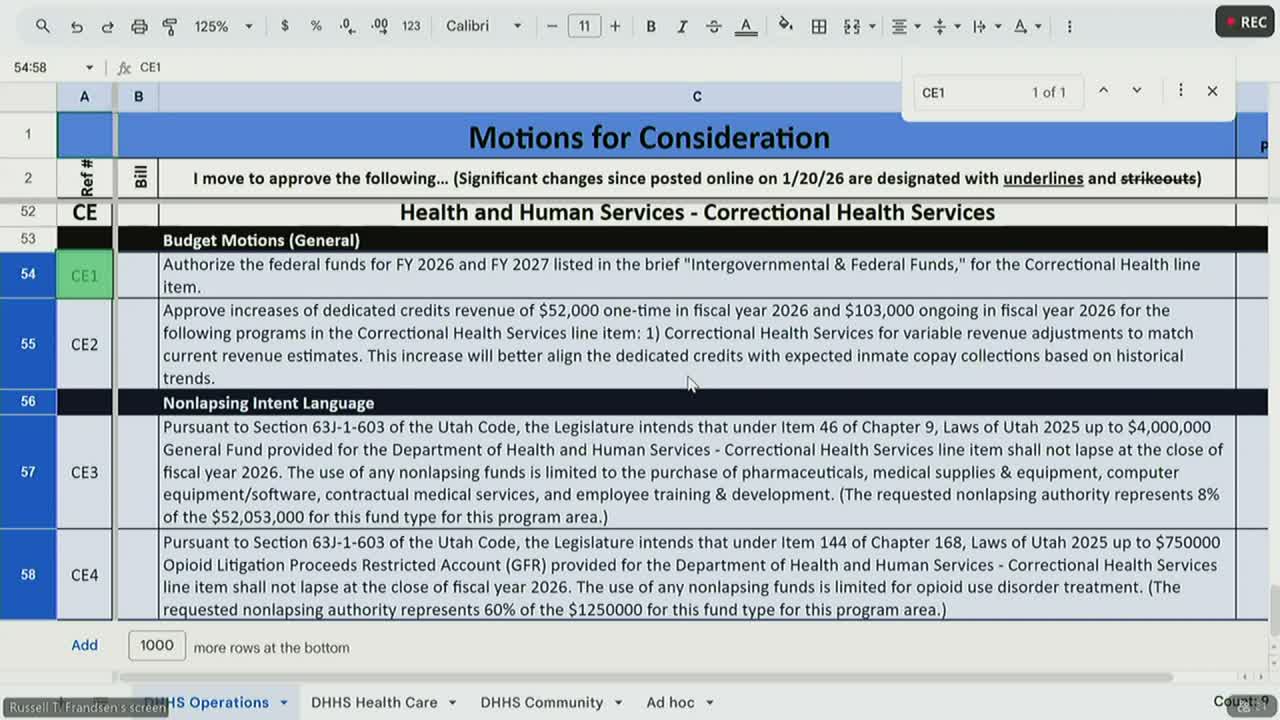1280x720 pixels.
Task: Toggle strikethrough formatting
Action: (x=714, y=26)
